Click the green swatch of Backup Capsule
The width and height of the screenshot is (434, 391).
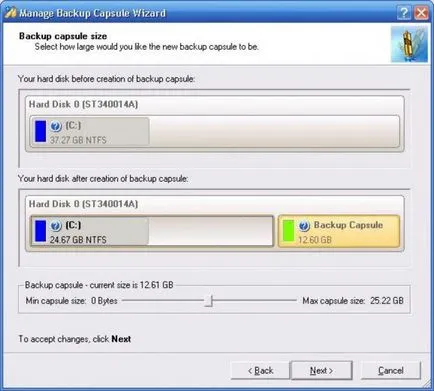coord(288,231)
